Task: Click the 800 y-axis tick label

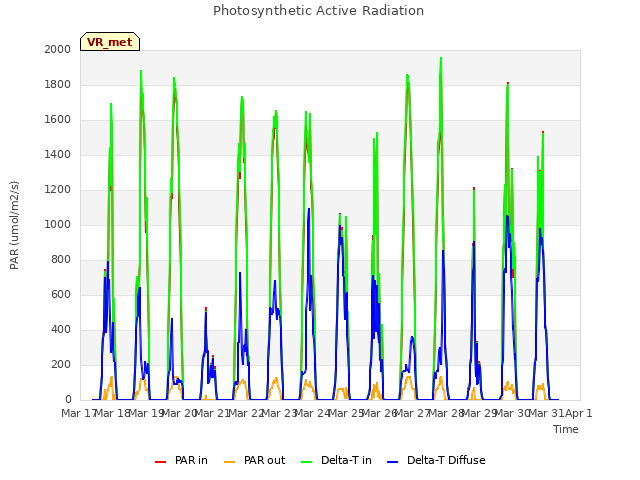Action: pos(61,260)
